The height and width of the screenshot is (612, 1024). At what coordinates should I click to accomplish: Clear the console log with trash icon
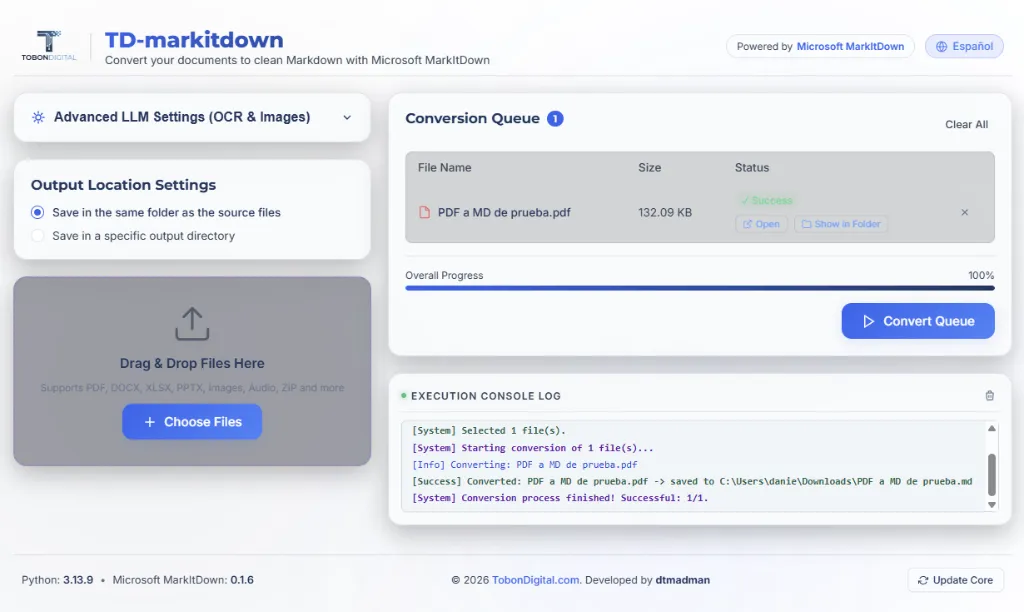(x=989, y=396)
